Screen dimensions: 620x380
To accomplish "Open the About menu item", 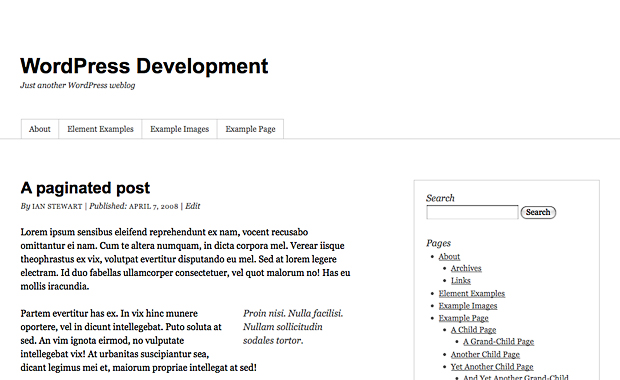I will 40,129.
